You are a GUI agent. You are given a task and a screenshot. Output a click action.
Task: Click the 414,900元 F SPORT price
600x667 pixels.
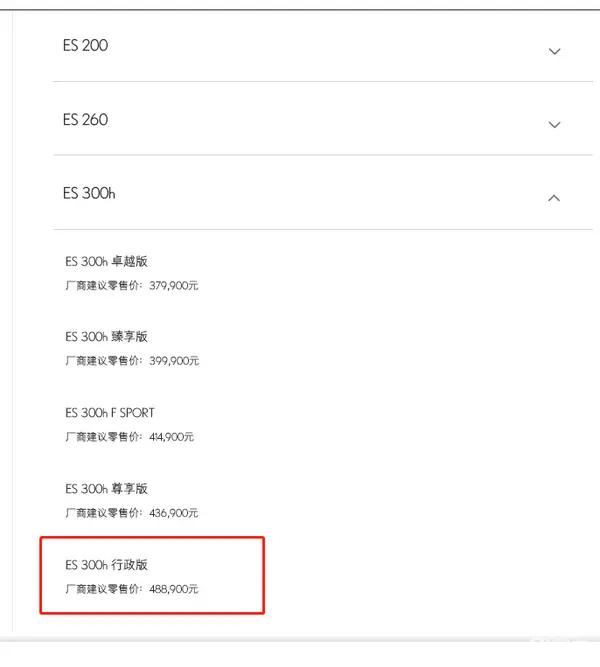pos(129,437)
